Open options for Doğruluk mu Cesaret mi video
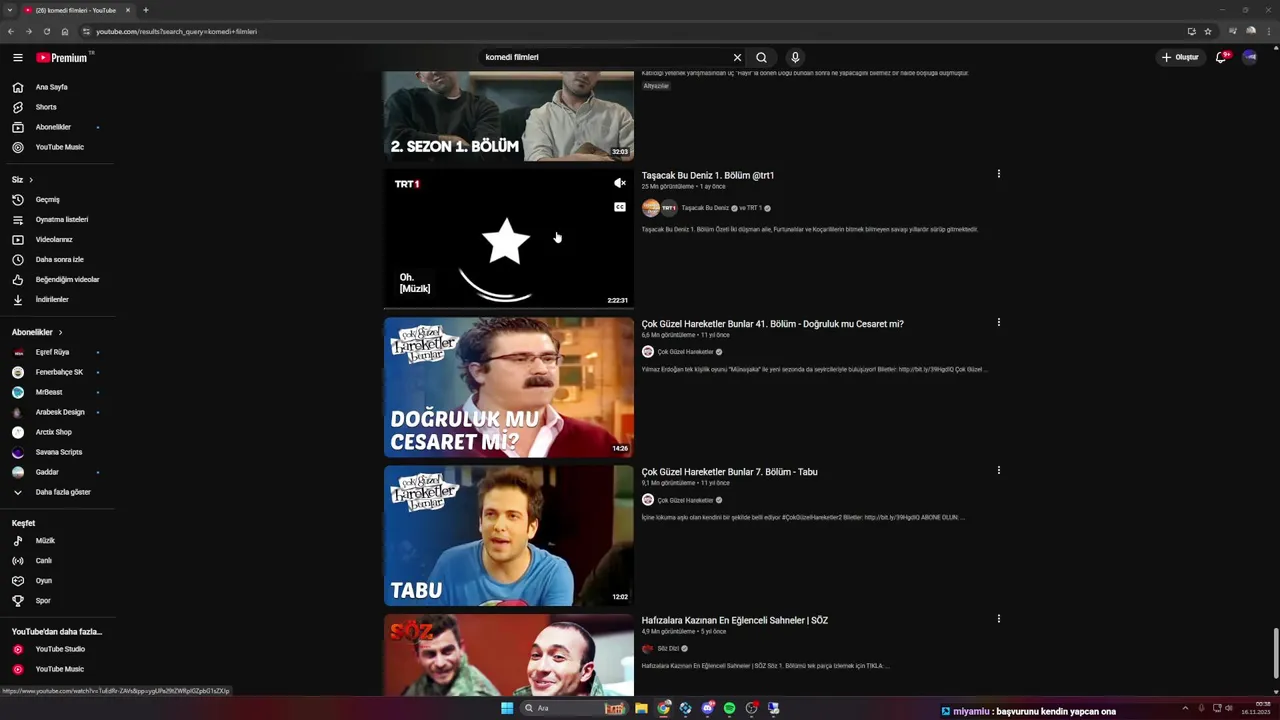Viewport: 1280px width, 720px height. point(998,322)
